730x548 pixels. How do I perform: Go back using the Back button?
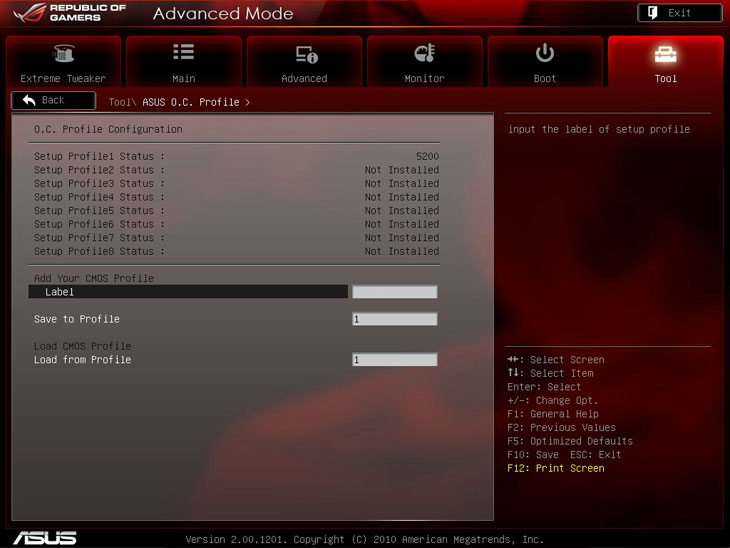pyautogui.click(x=53, y=101)
